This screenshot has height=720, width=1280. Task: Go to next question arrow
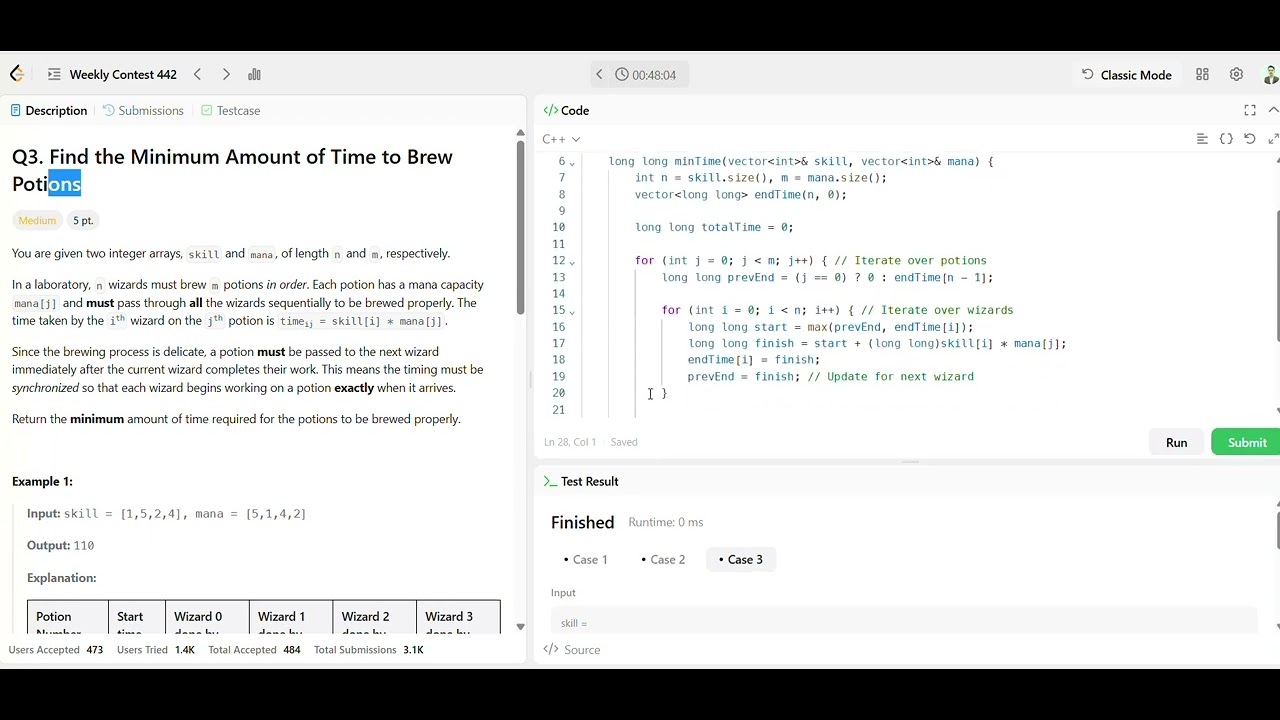226,74
